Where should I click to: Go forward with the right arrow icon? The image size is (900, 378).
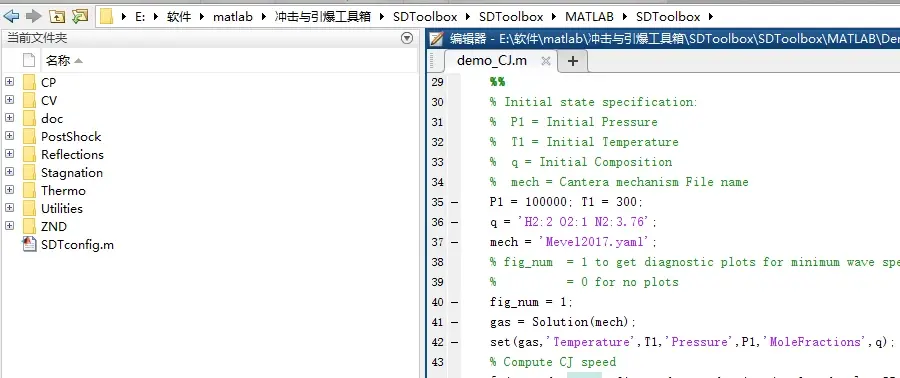click(34, 16)
